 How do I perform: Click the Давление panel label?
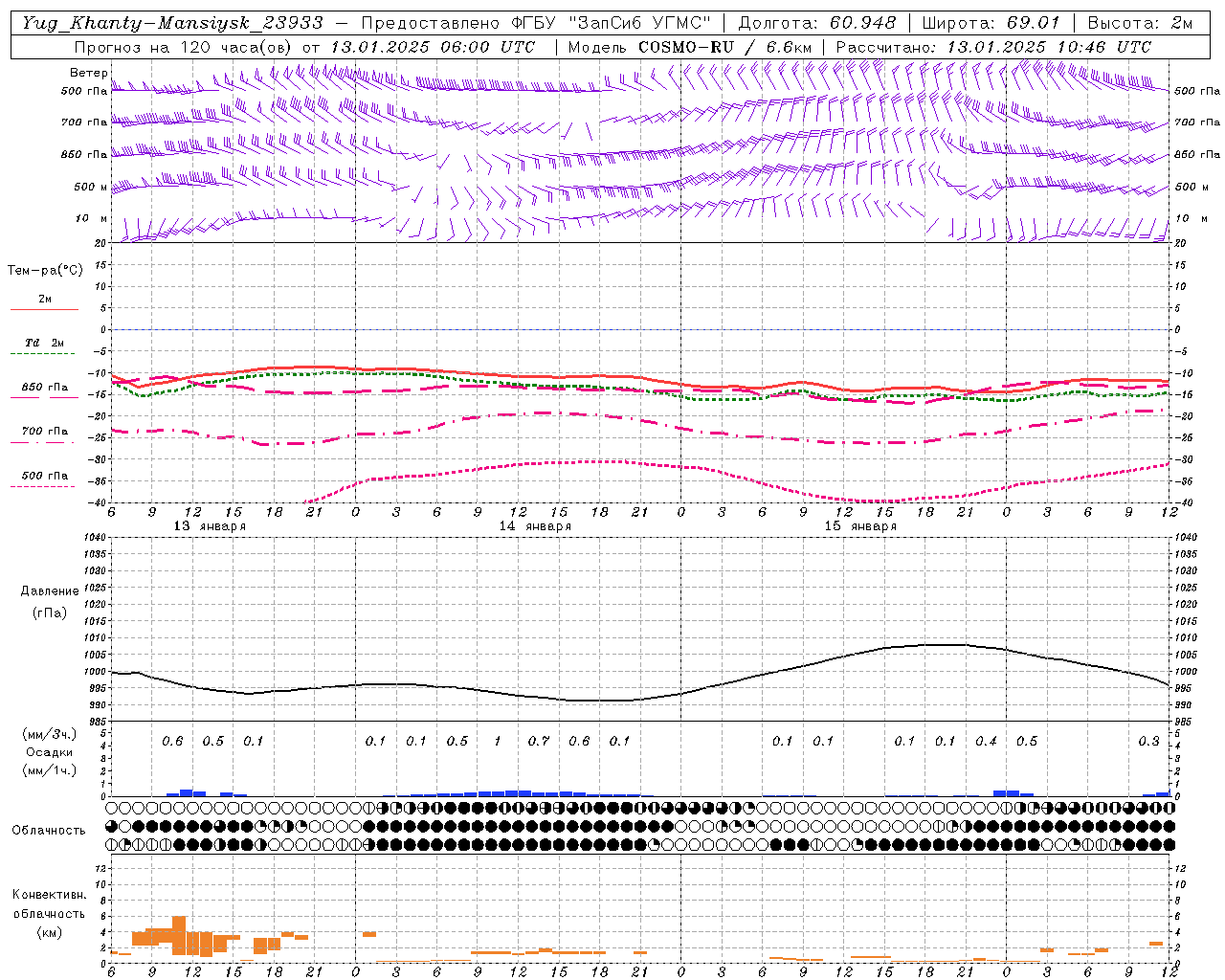click(49, 591)
